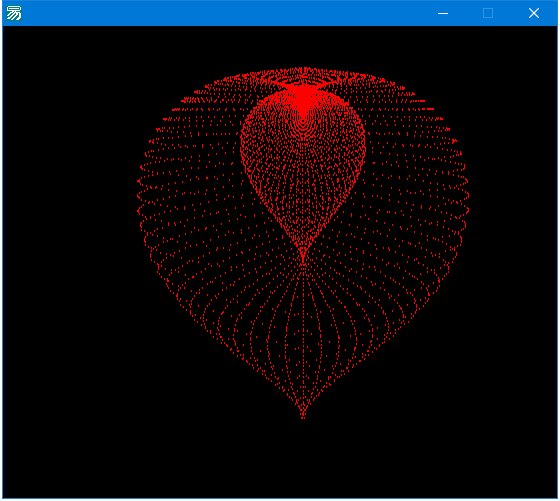This screenshot has width=560, height=501.
Task: Click the application icon in the title bar
Action: [14, 13]
